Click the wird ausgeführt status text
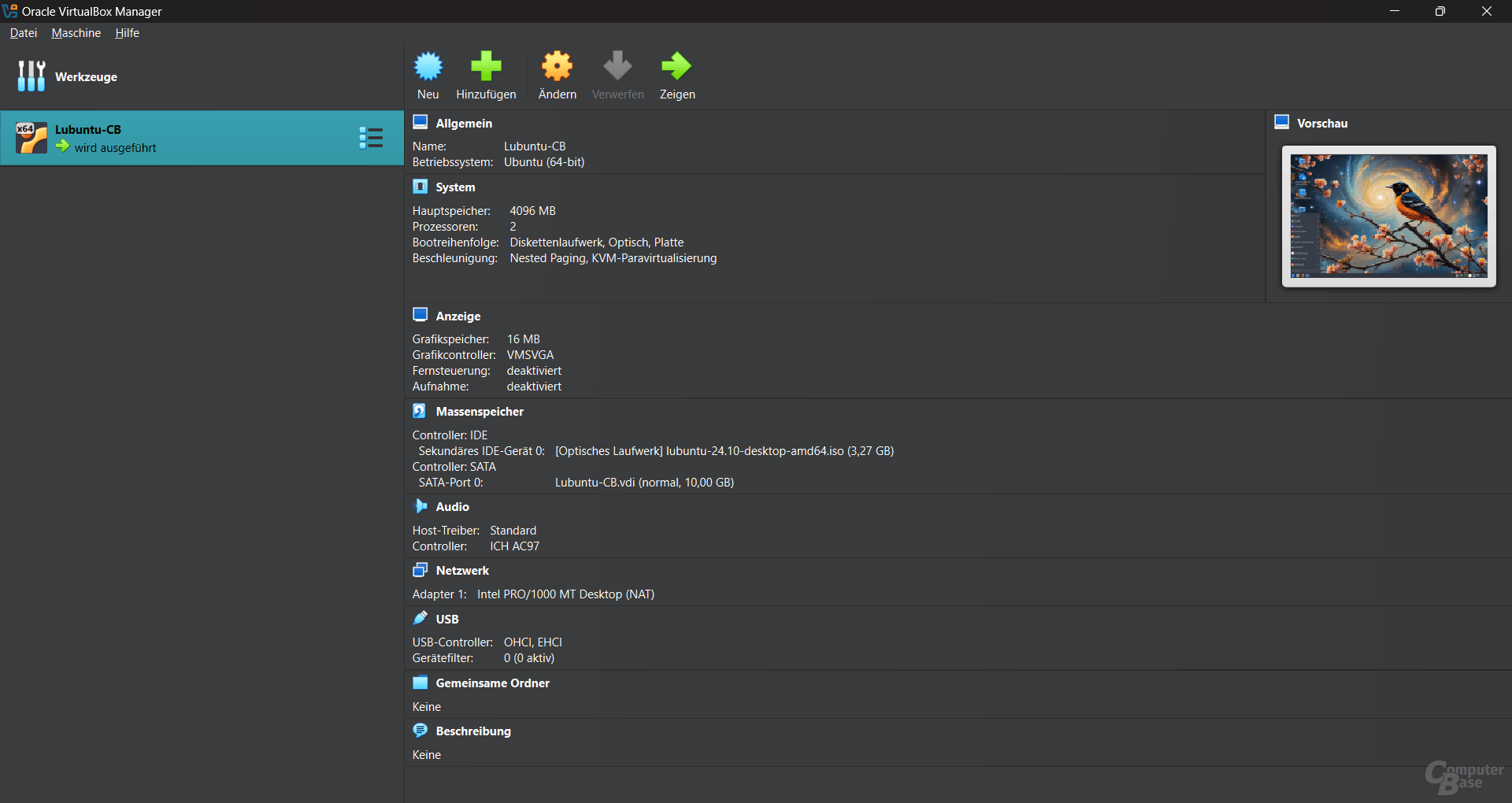 (x=116, y=148)
